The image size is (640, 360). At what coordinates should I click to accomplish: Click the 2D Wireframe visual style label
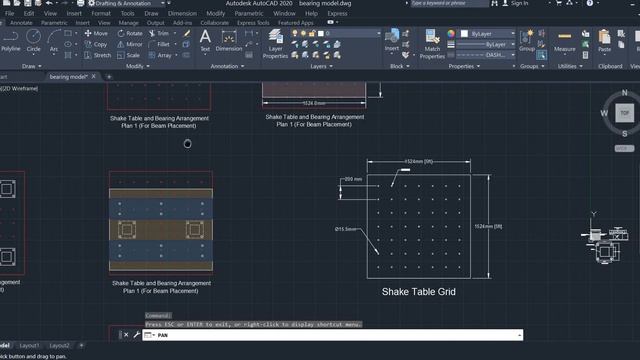[20, 88]
